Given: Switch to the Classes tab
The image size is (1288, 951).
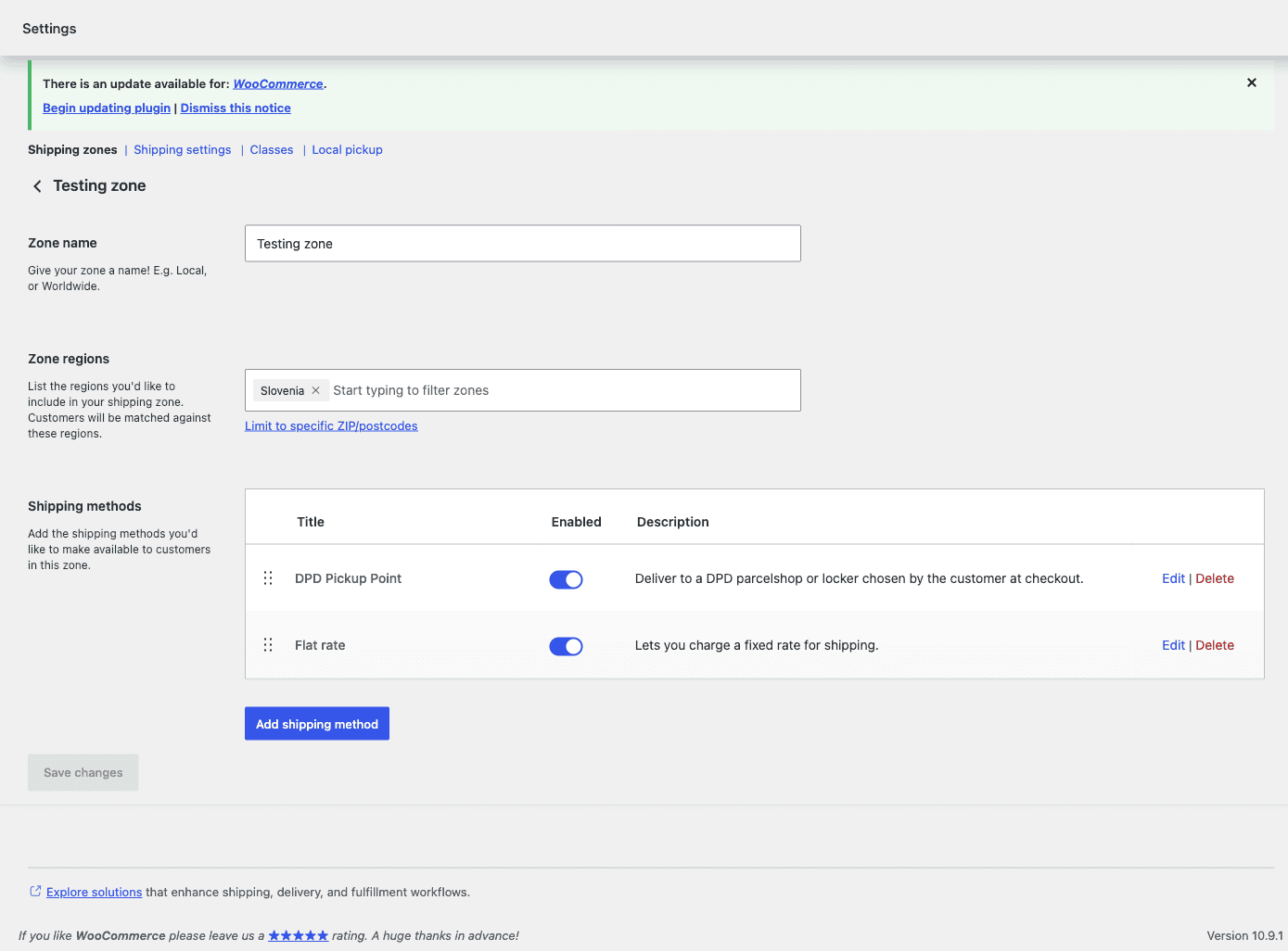Looking at the screenshot, I should (x=272, y=150).
